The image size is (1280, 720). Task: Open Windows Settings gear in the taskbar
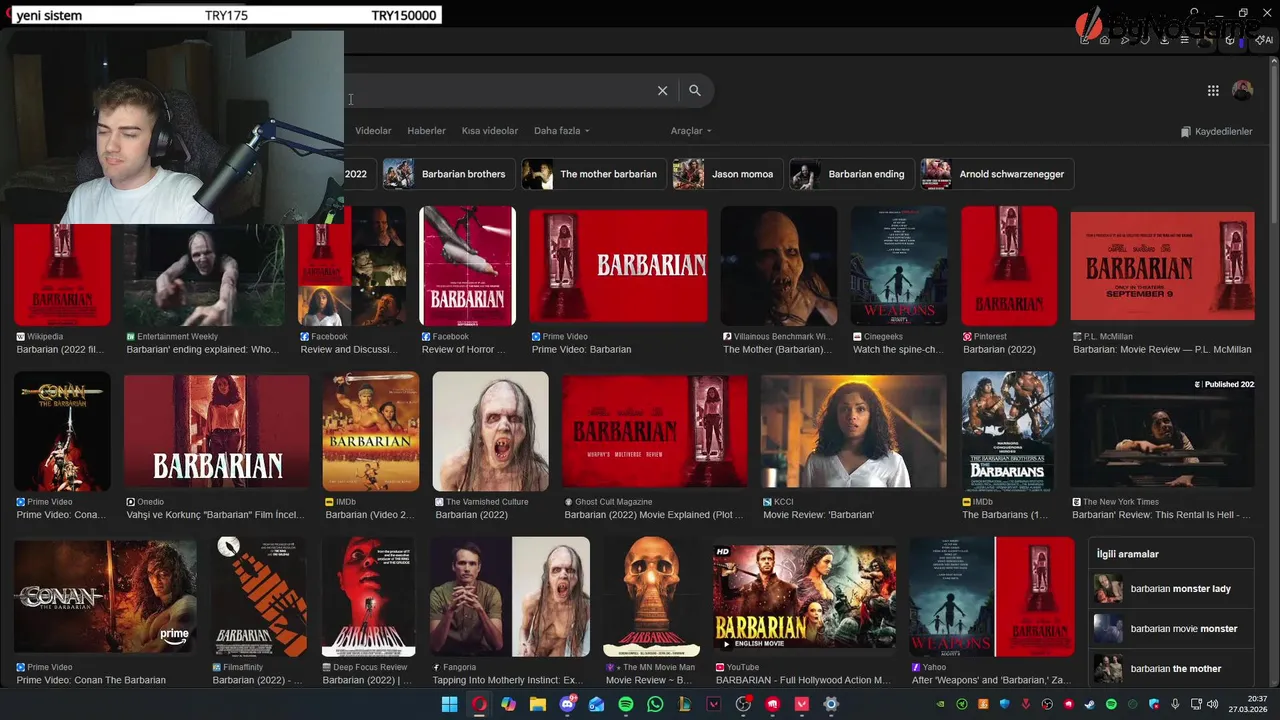pyautogui.click(x=831, y=704)
